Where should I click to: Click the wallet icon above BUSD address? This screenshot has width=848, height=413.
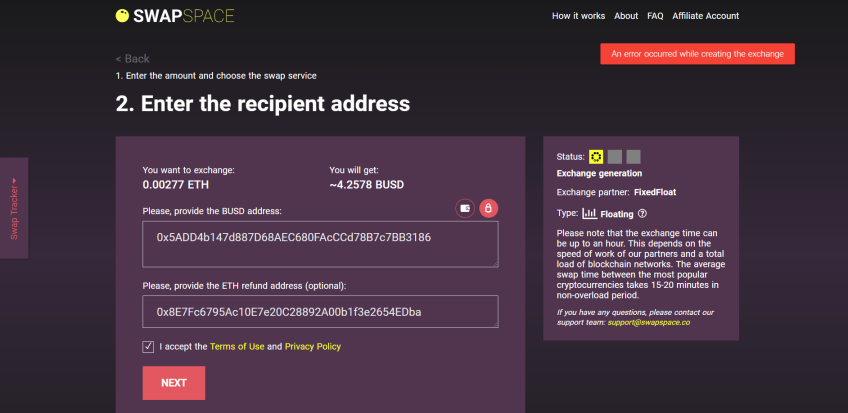pyautogui.click(x=465, y=208)
